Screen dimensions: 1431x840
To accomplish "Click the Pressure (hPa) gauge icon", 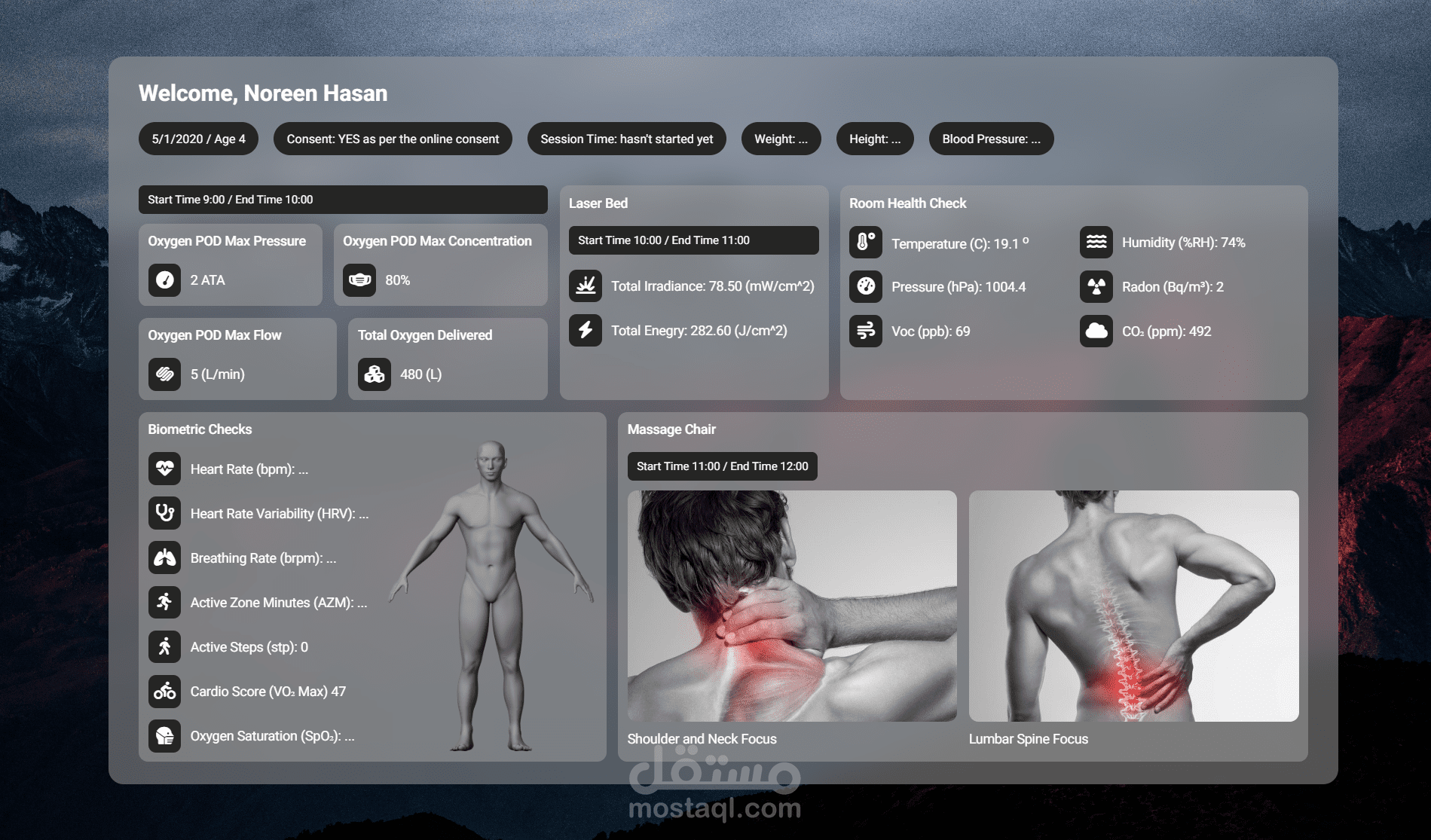I will (866, 287).
